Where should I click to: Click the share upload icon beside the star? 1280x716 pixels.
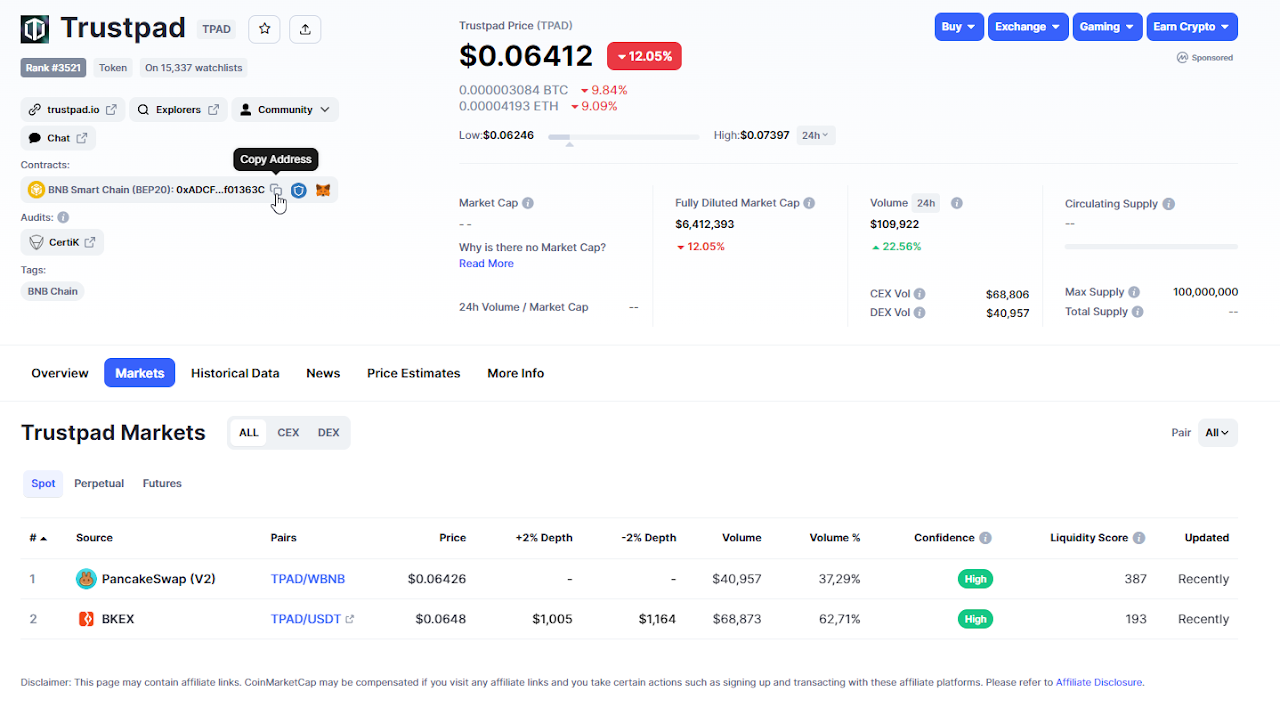coord(305,29)
